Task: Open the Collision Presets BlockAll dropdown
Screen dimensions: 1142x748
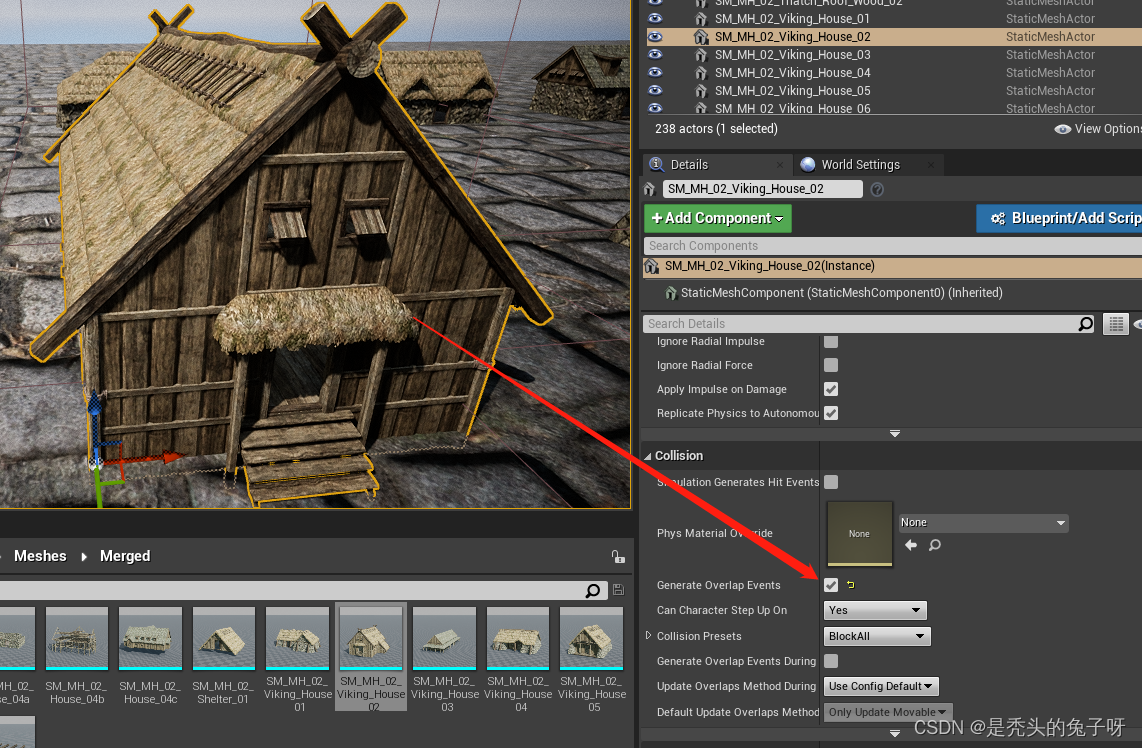Action: point(877,636)
